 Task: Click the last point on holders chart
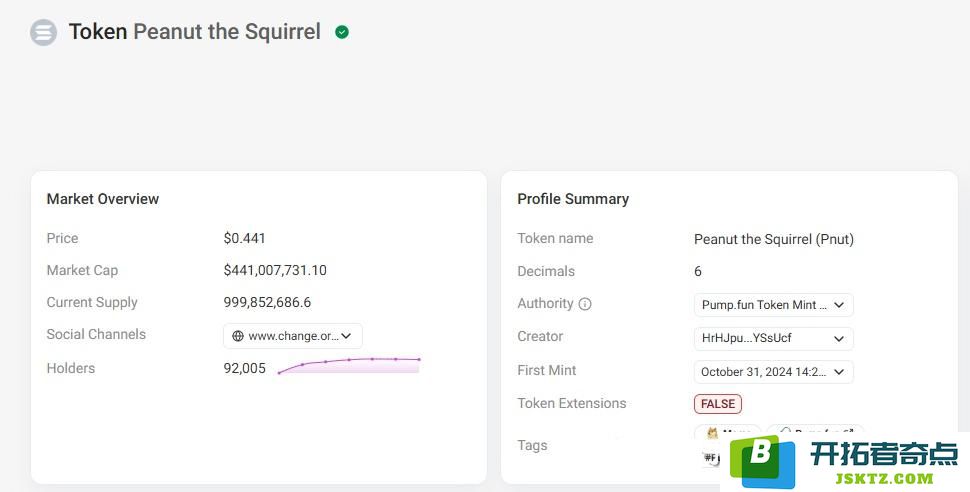[419, 360]
